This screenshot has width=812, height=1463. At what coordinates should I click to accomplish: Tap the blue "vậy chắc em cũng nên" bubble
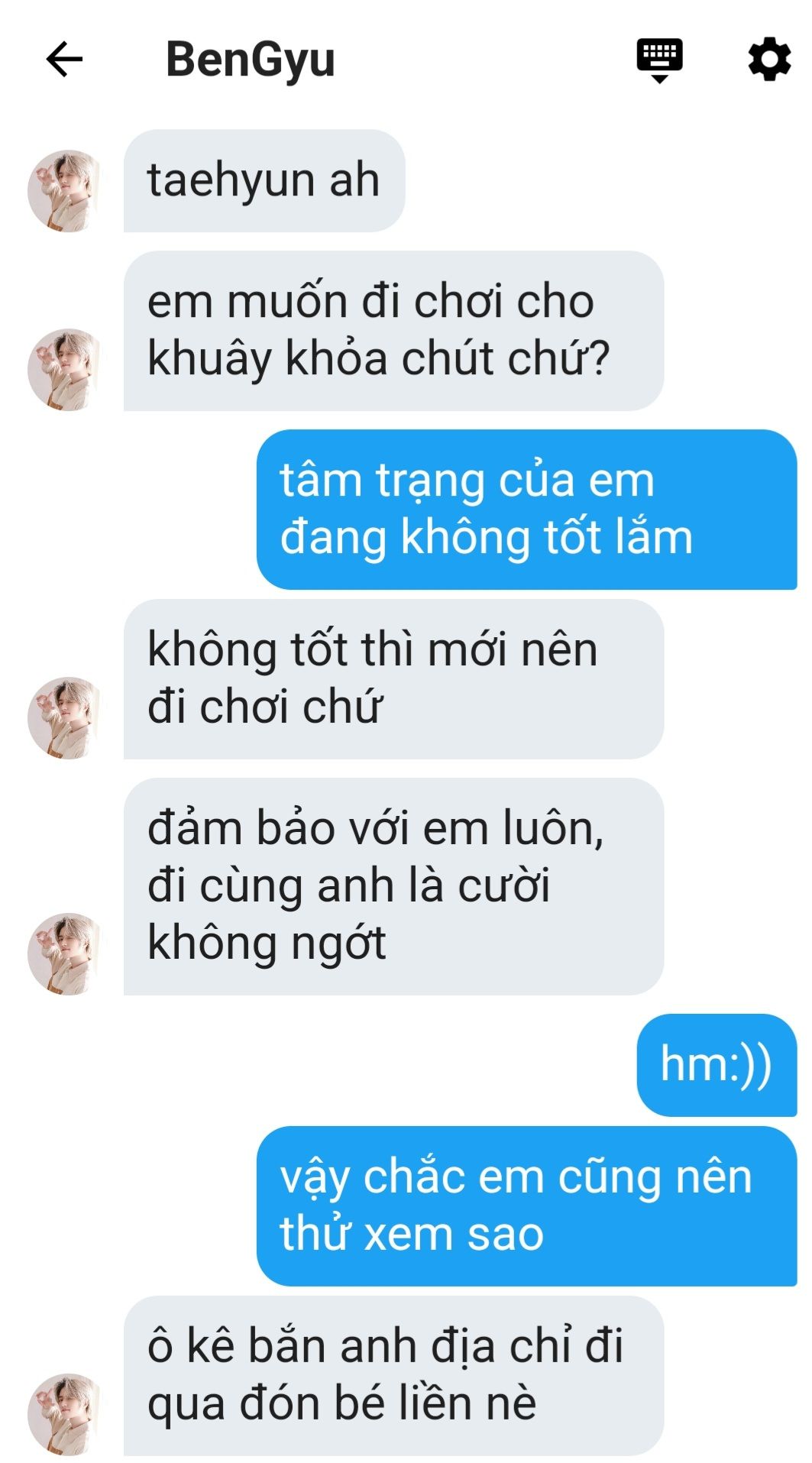pyautogui.click(x=526, y=1206)
